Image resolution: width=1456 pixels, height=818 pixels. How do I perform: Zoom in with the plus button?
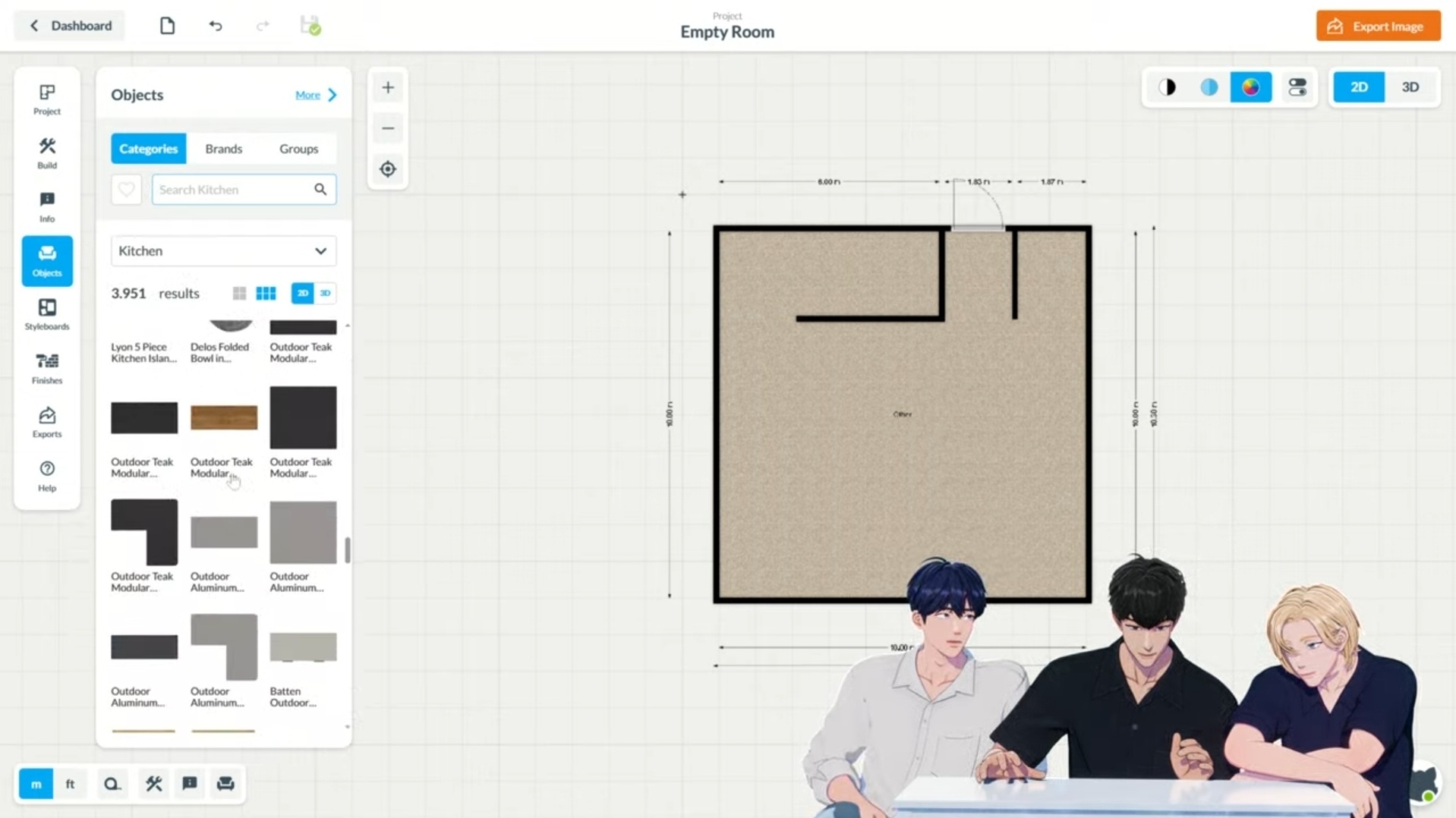[x=388, y=87]
